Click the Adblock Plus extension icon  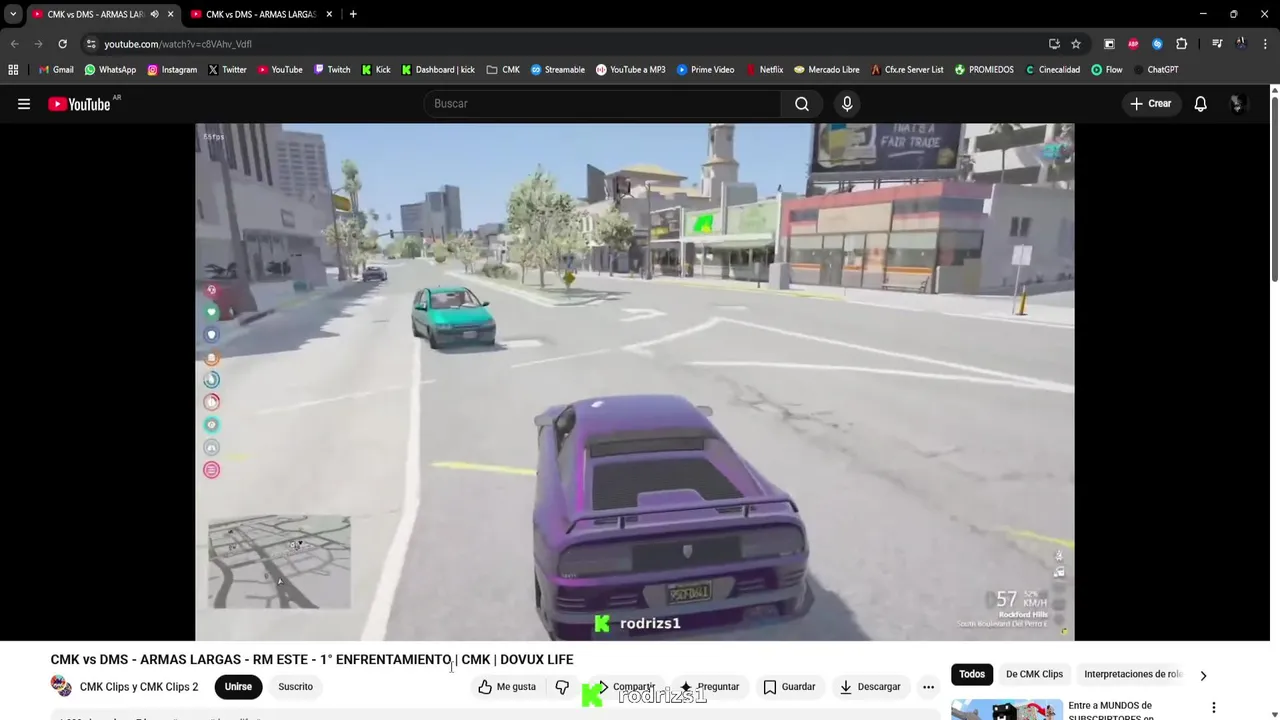coord(1133,44)
